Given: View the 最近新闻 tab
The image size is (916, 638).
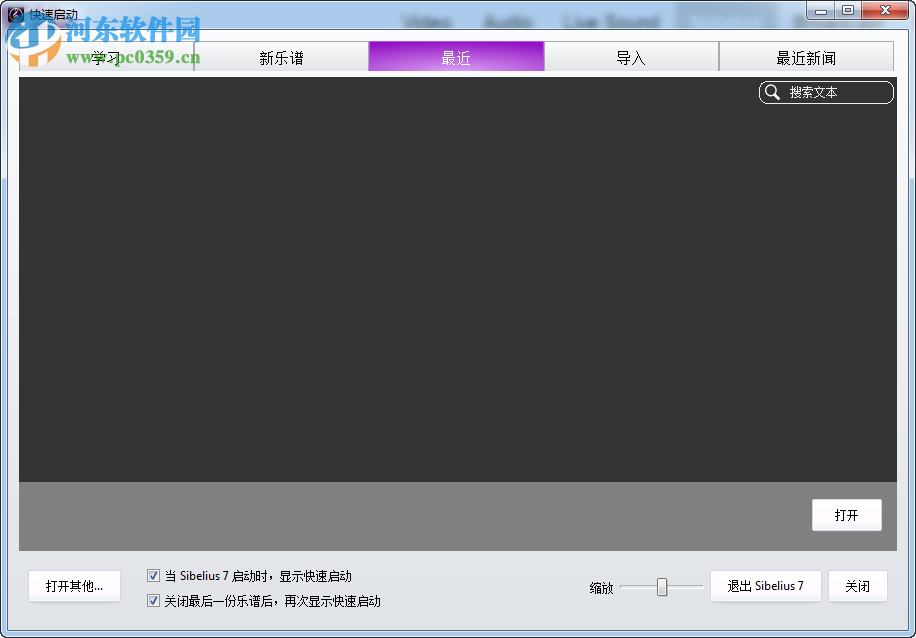Looking at the screenshot, I should coord(806,57).
